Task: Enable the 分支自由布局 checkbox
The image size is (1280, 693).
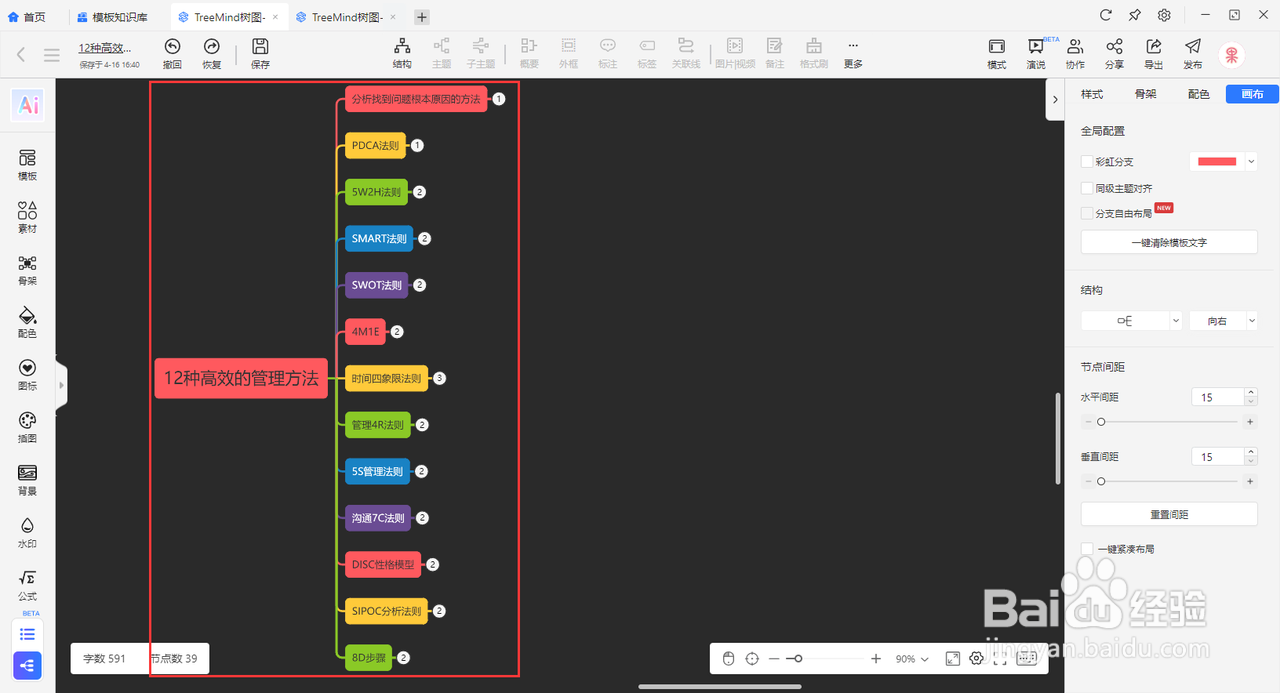Action: pyautogui.click(x=1087, y=213)
